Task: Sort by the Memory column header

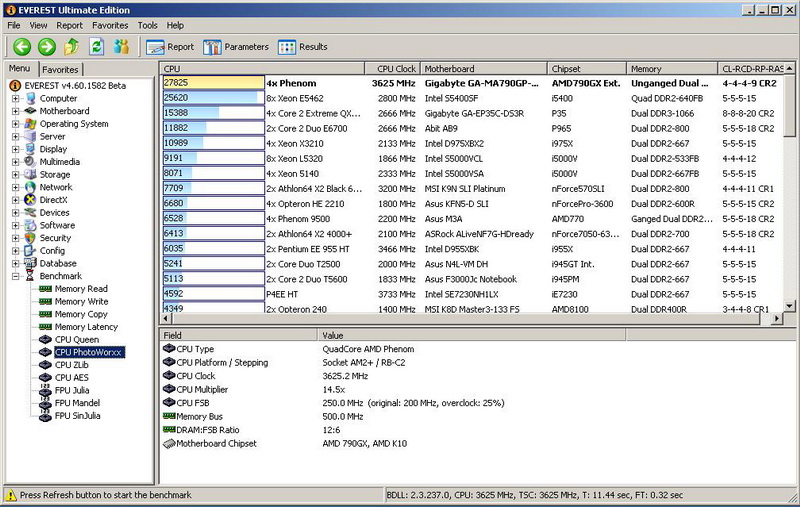Action: pyautogui.click(x=672, y=68)
